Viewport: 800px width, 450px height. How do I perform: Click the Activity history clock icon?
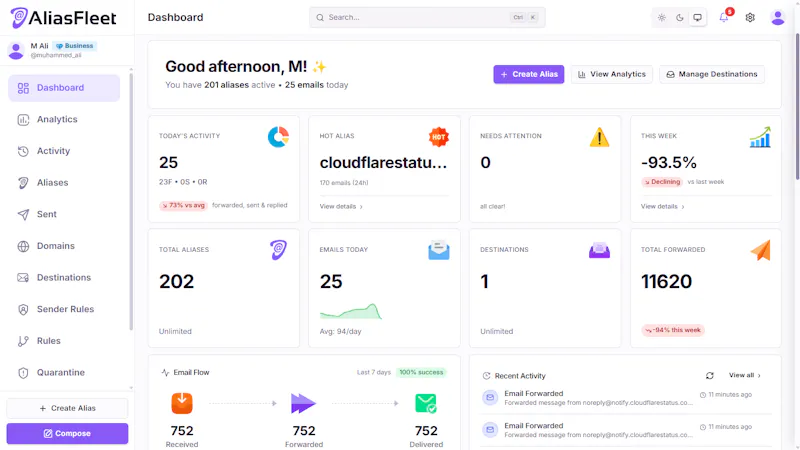click(x=23, y=152)
